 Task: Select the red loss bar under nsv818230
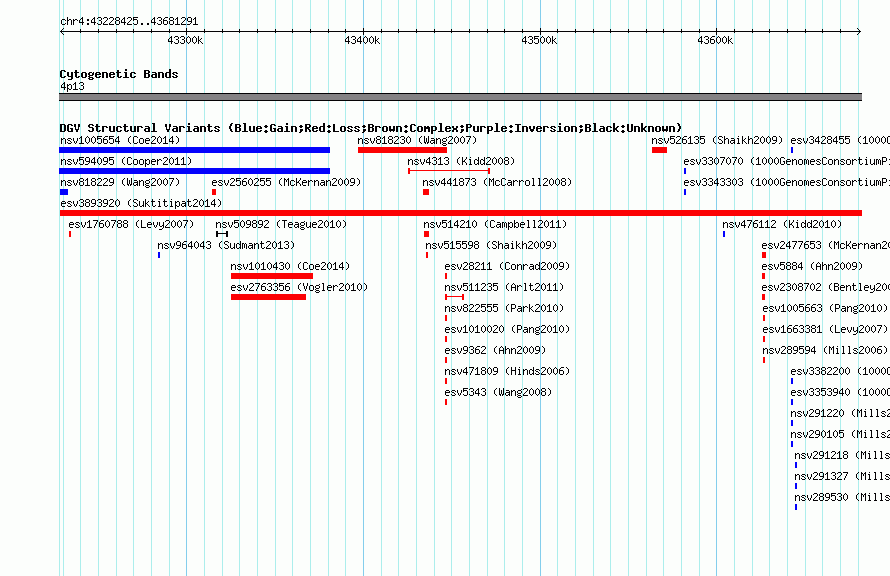[x=402, y=150]
